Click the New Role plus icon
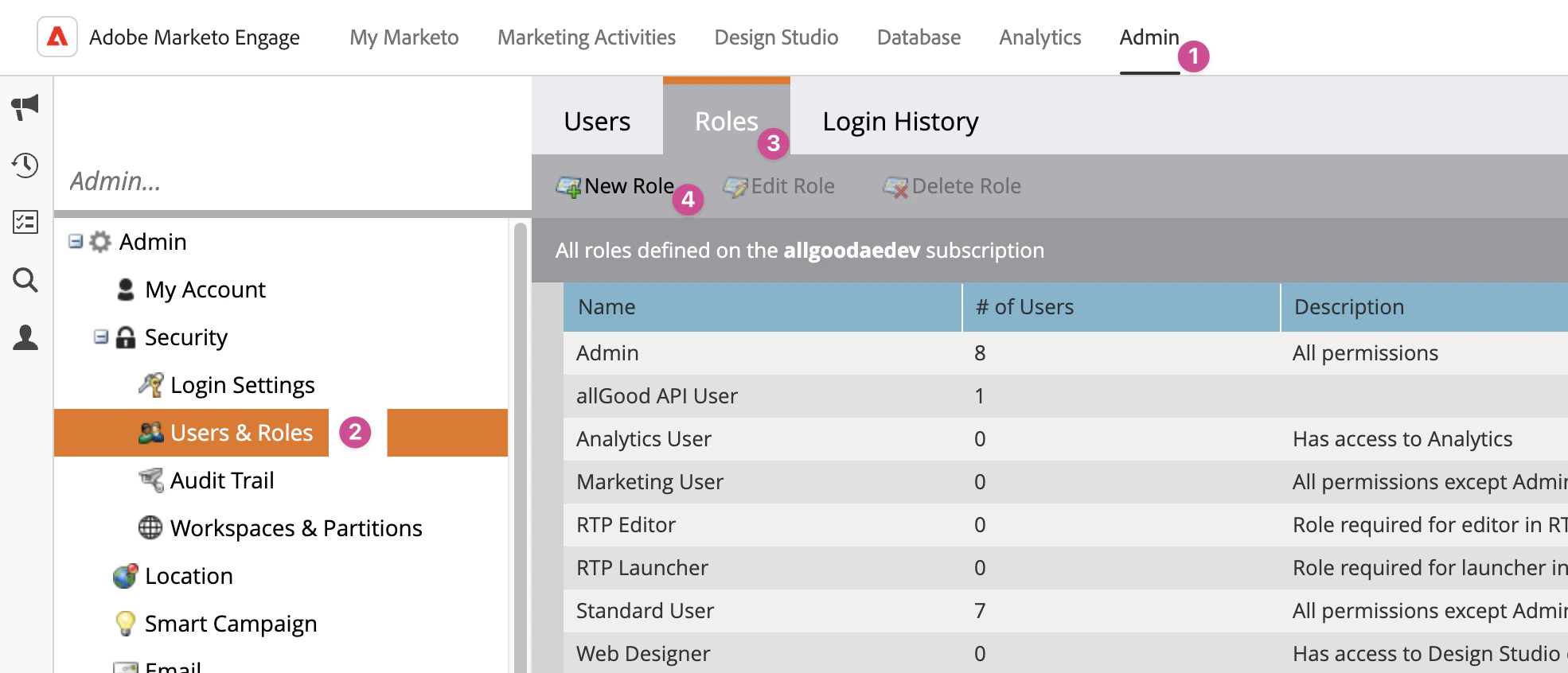1568x673 pixels. [x=568, y=187]
